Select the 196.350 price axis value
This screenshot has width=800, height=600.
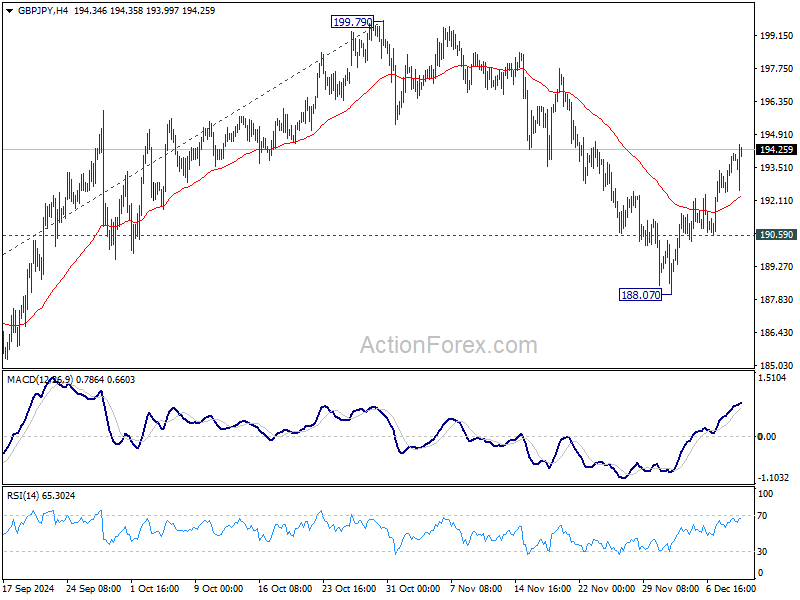point(777,102)
